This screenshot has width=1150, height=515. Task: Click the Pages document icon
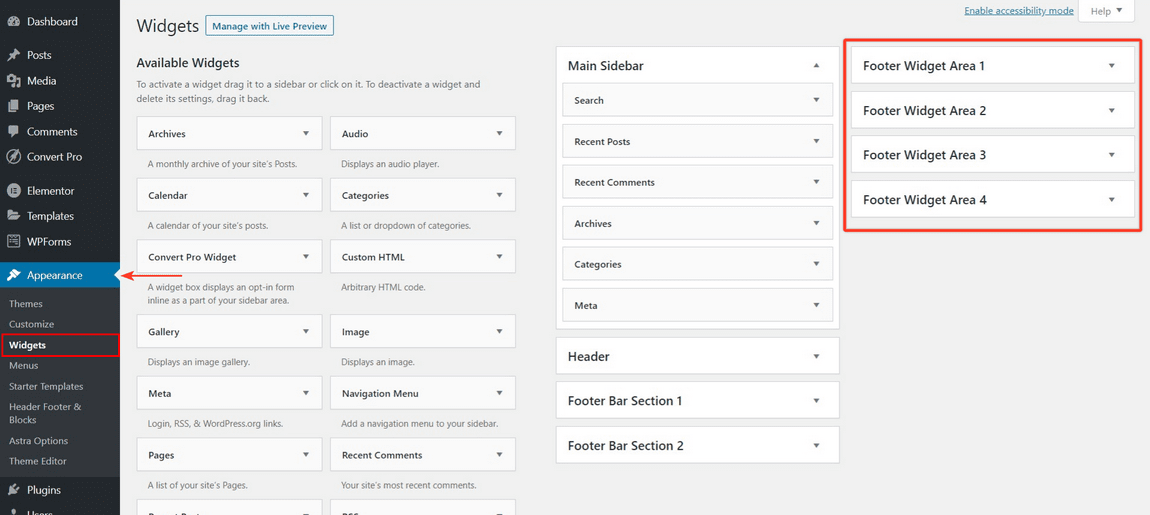pyautogui.click(x=13, y=106)
